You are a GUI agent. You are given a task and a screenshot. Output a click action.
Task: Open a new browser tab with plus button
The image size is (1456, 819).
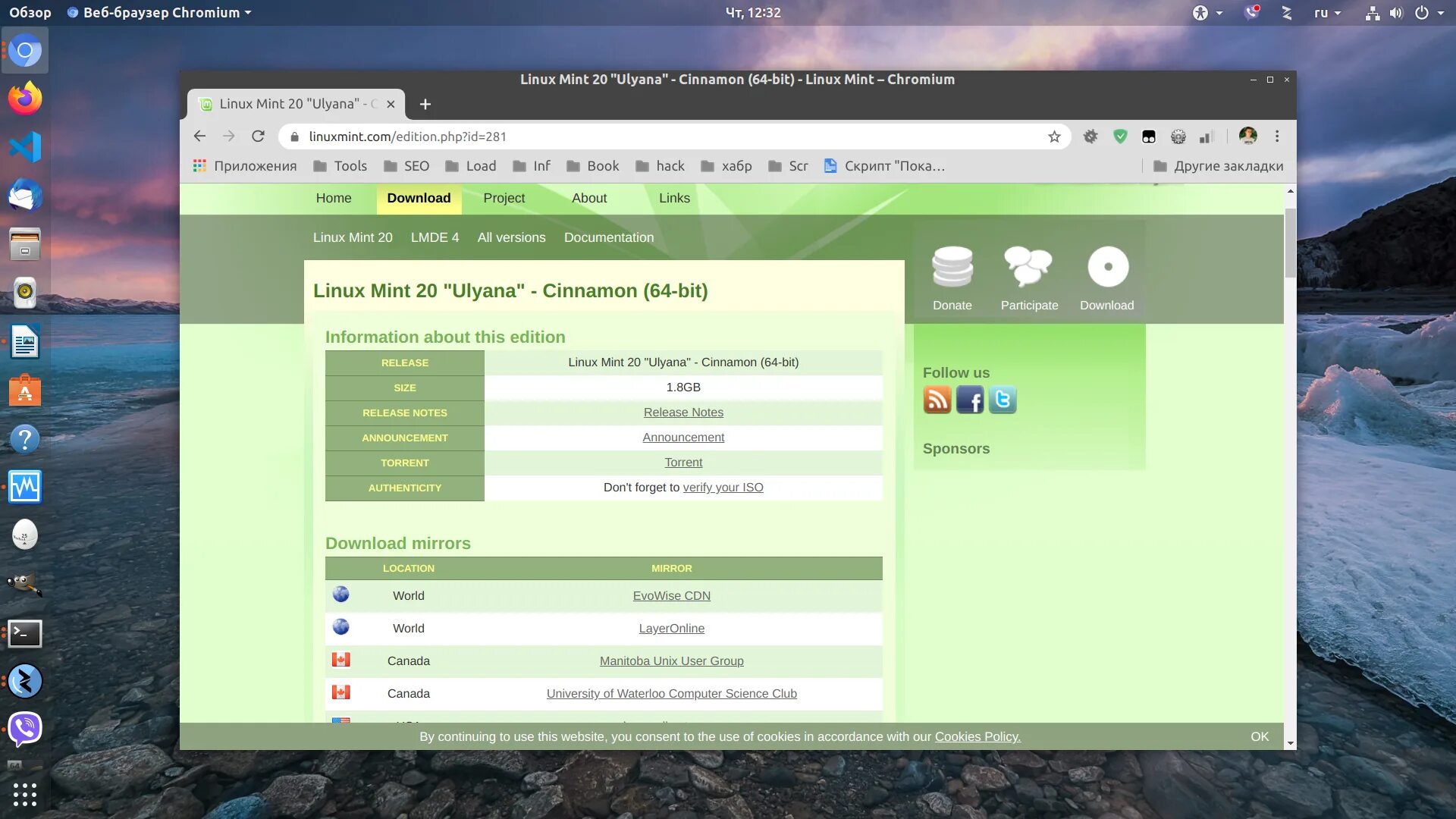click(425, 104)
